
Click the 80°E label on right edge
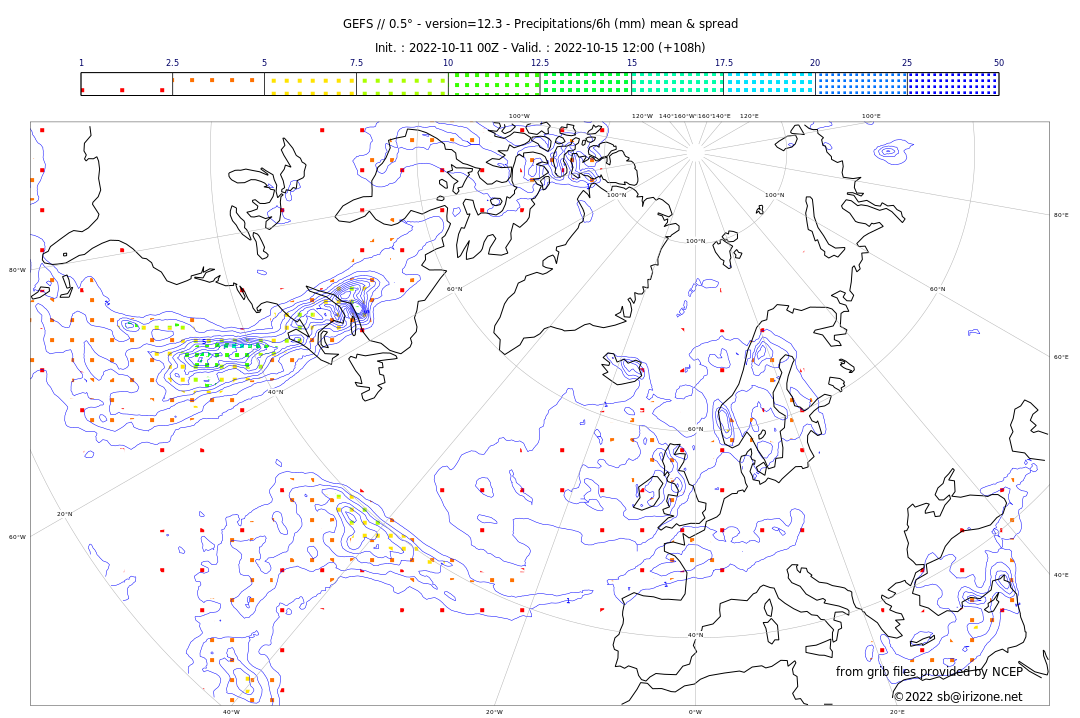coord(1061,215)
